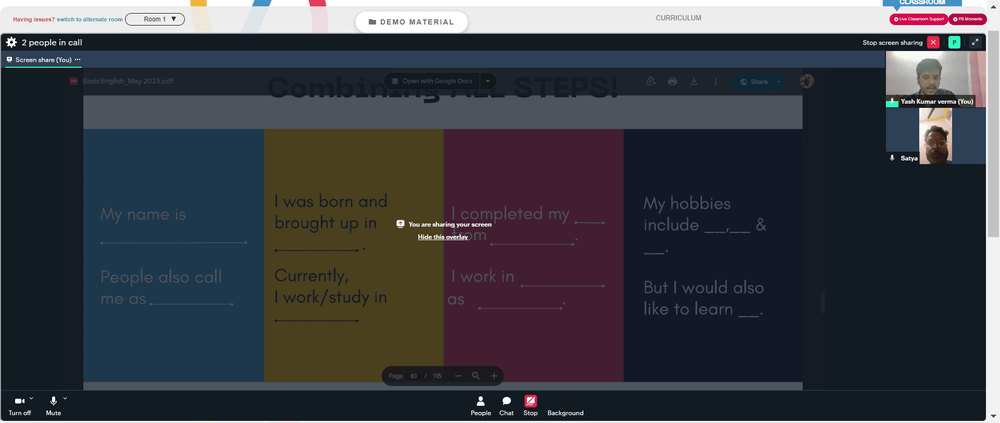Click red X to stop screen sharing
The height and width of the screenshot is (423, 1000).
pos(933,43)
